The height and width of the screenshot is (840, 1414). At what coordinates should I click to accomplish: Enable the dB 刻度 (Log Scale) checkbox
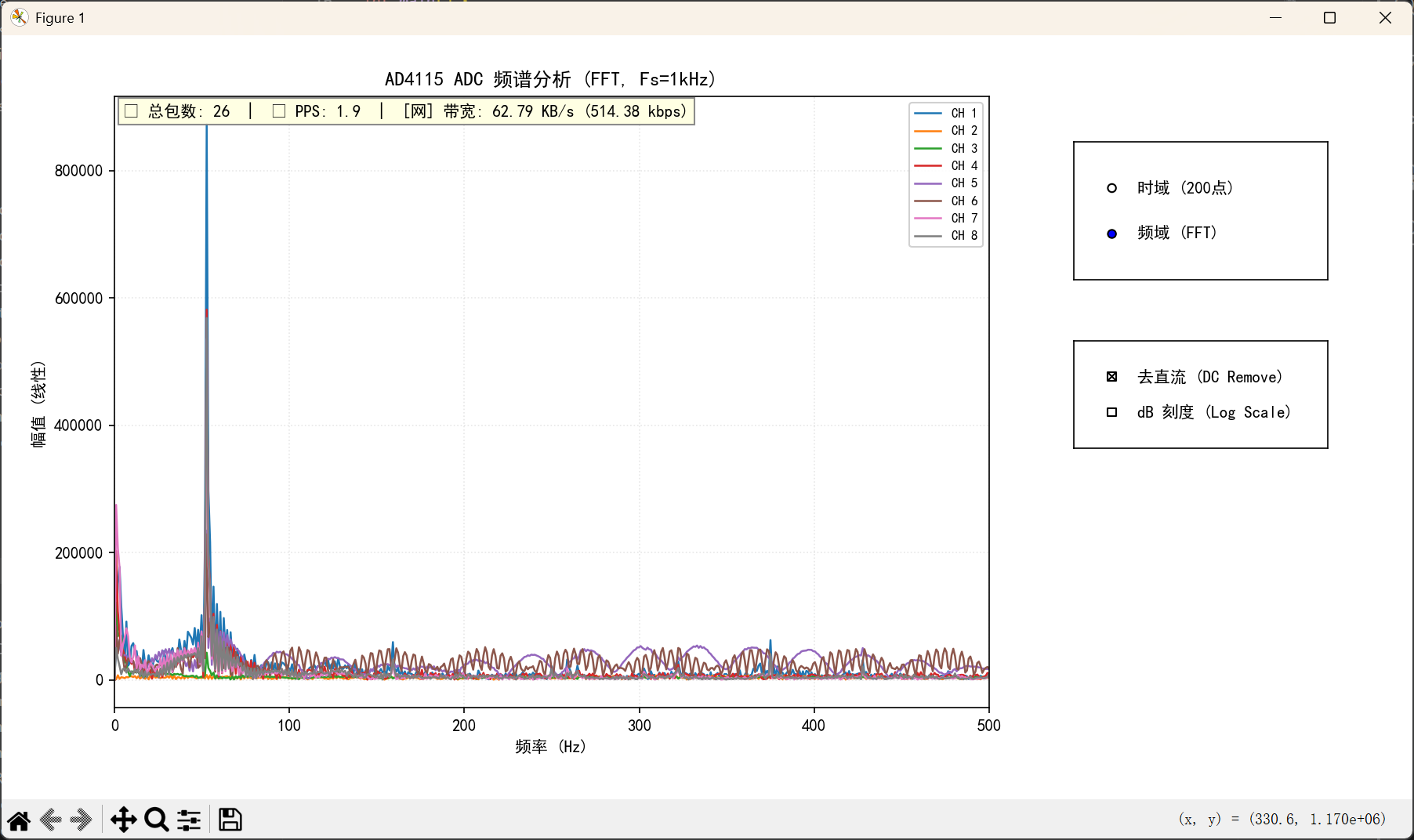[1111, 412]
